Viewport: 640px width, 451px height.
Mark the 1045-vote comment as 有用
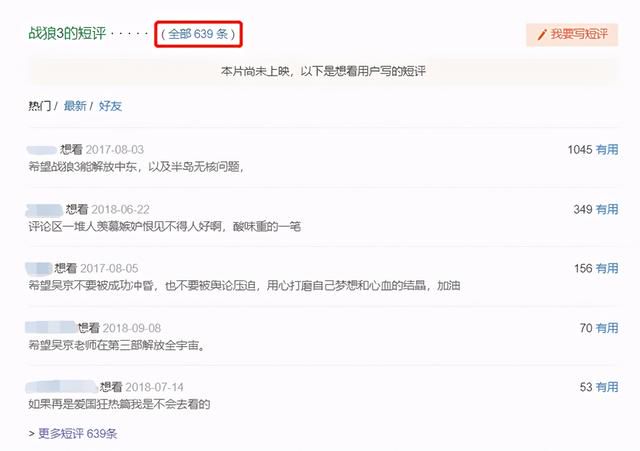tap(607, 150)
